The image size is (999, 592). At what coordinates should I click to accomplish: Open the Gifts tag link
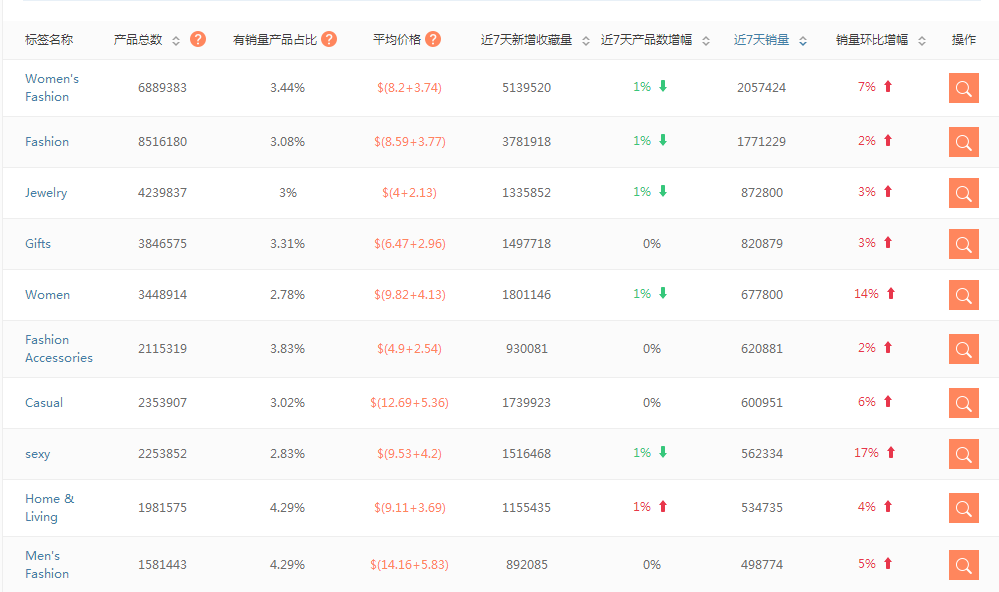click(38, 244)
